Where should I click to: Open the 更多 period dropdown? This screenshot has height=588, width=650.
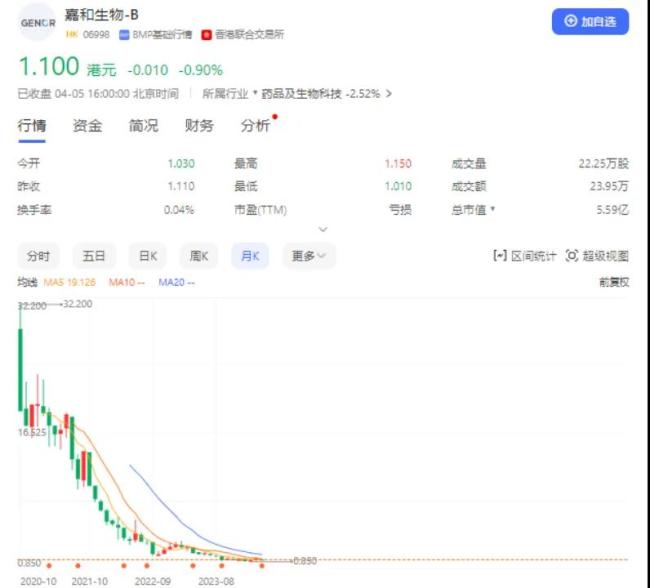tap(309, 256)
